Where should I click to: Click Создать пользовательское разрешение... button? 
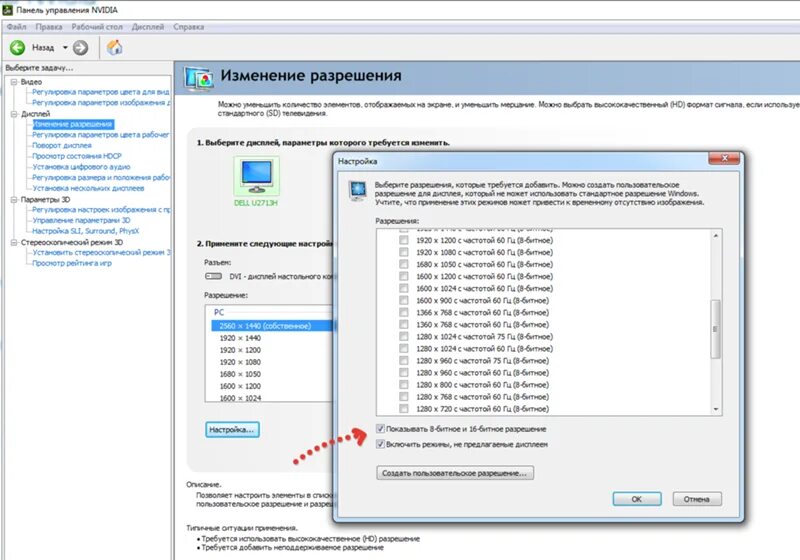(x=455, y=473)
